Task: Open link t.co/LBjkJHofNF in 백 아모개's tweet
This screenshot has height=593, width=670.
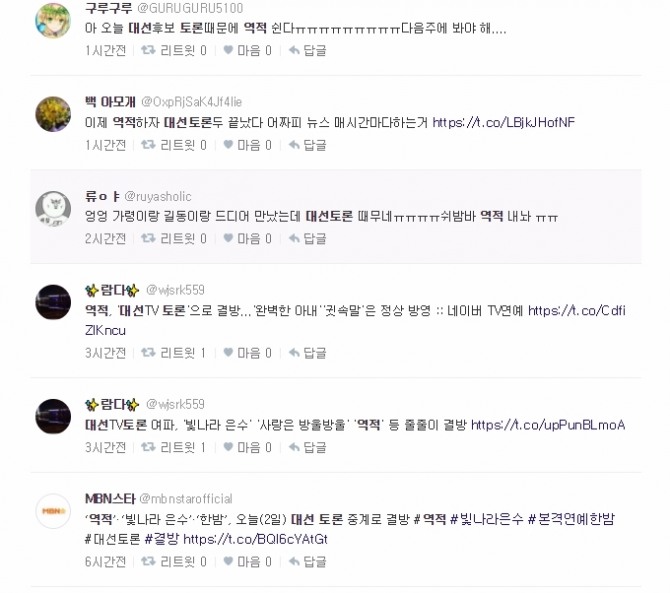Action: coord(503,123)
